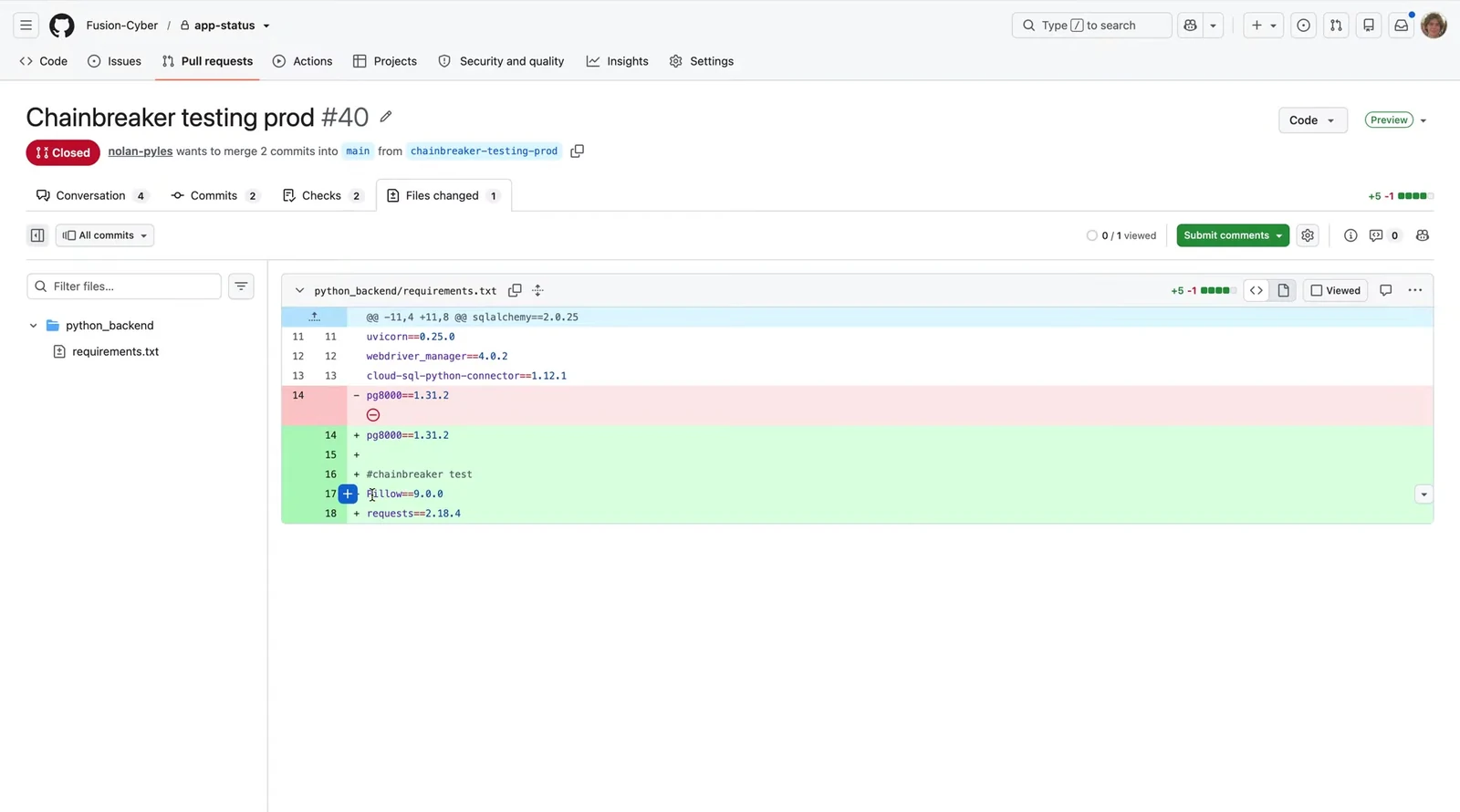The image size is (1460, 812).
Task: Click Submit comments button
Action: coord(1233,235)
